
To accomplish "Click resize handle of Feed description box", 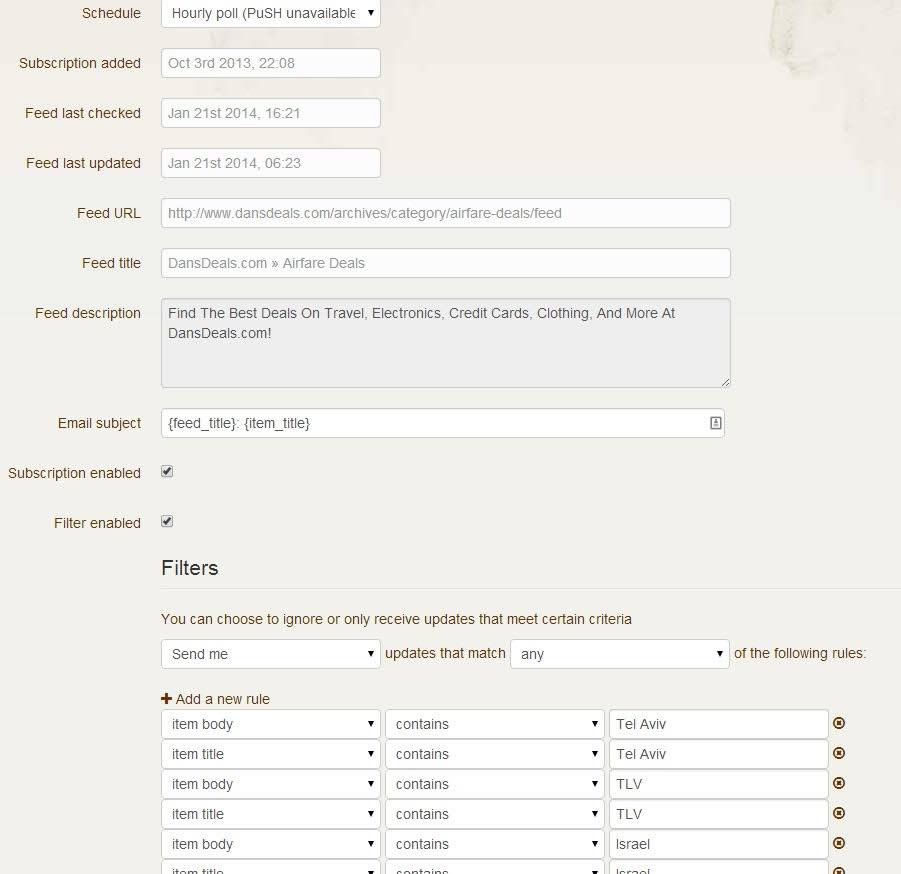I will [725, 383].
